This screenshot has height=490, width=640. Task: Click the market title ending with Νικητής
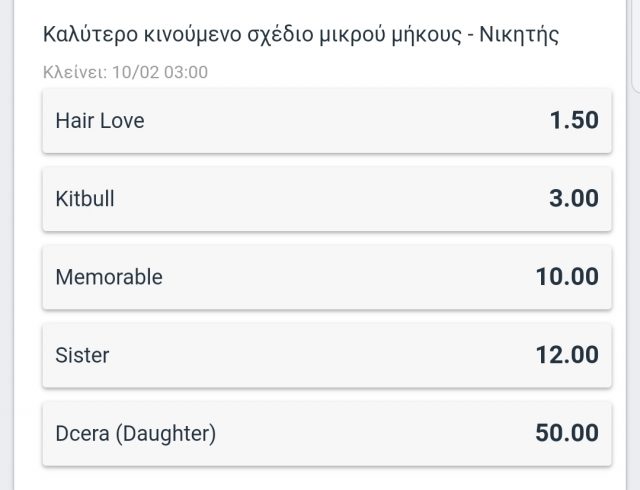coord(301,35)
